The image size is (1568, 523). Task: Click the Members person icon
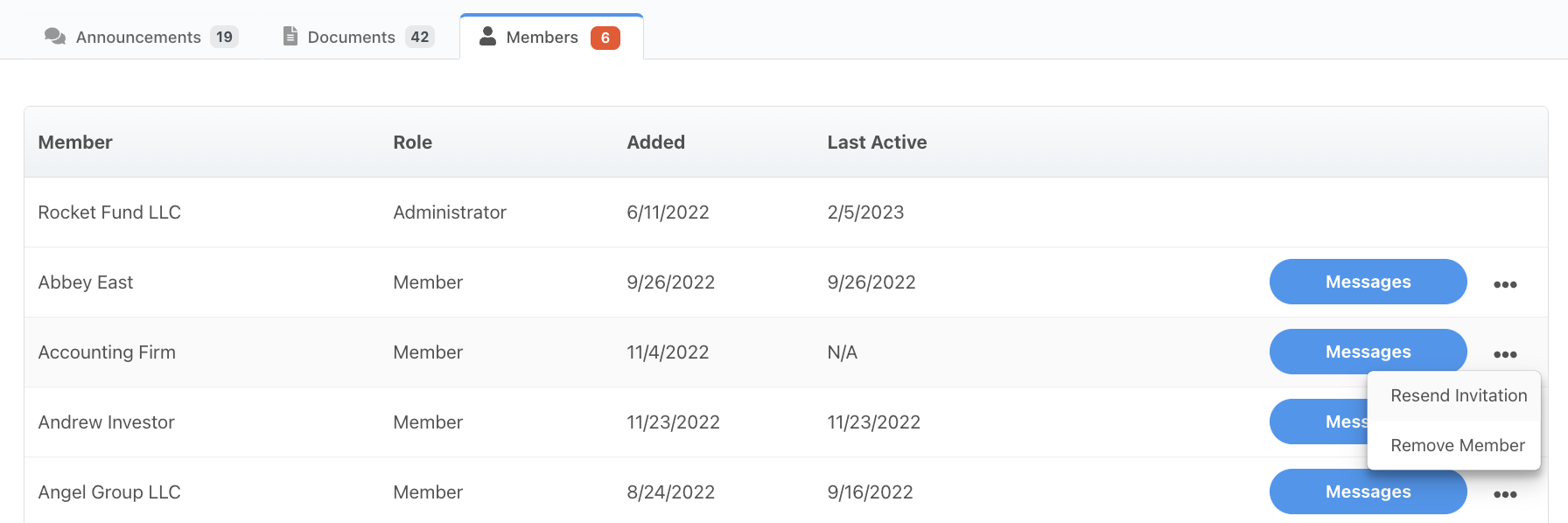(488, 36)
